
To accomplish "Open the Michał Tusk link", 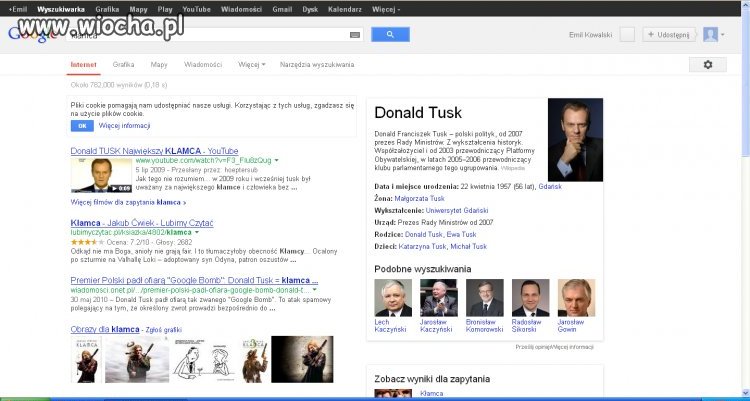I will [x=469, y=246].
